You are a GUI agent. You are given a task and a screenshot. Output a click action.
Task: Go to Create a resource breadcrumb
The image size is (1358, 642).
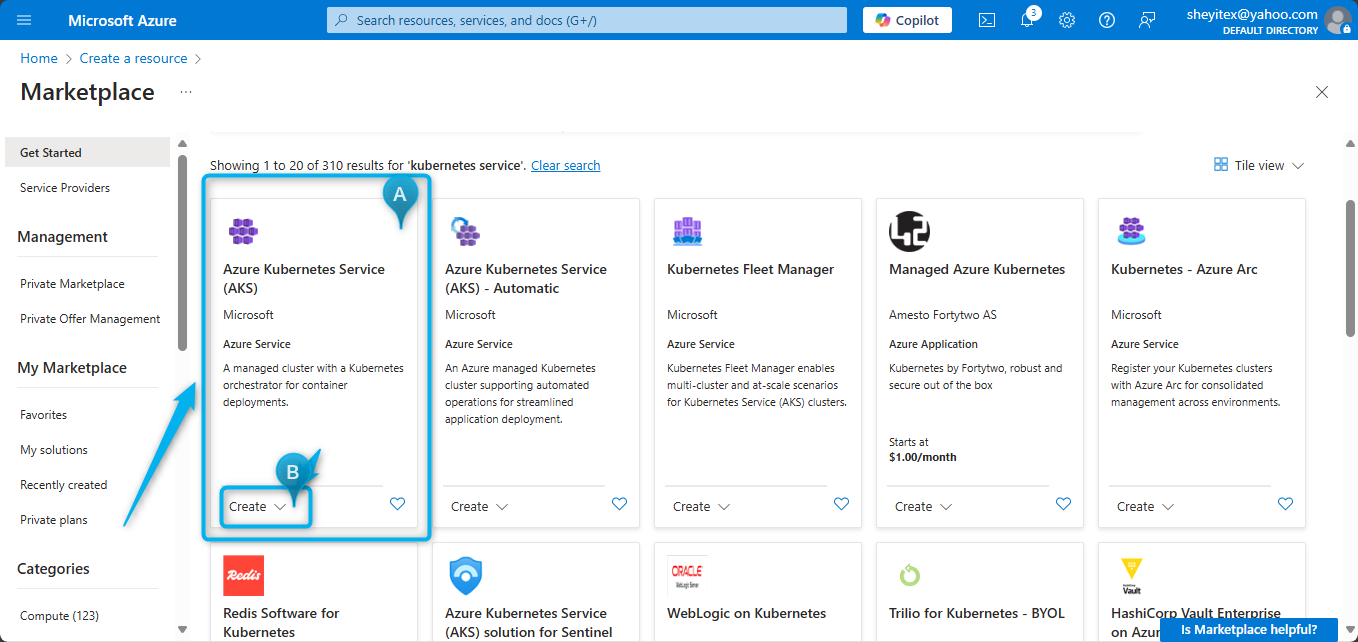pyautogui.click(x=134, y=58)
